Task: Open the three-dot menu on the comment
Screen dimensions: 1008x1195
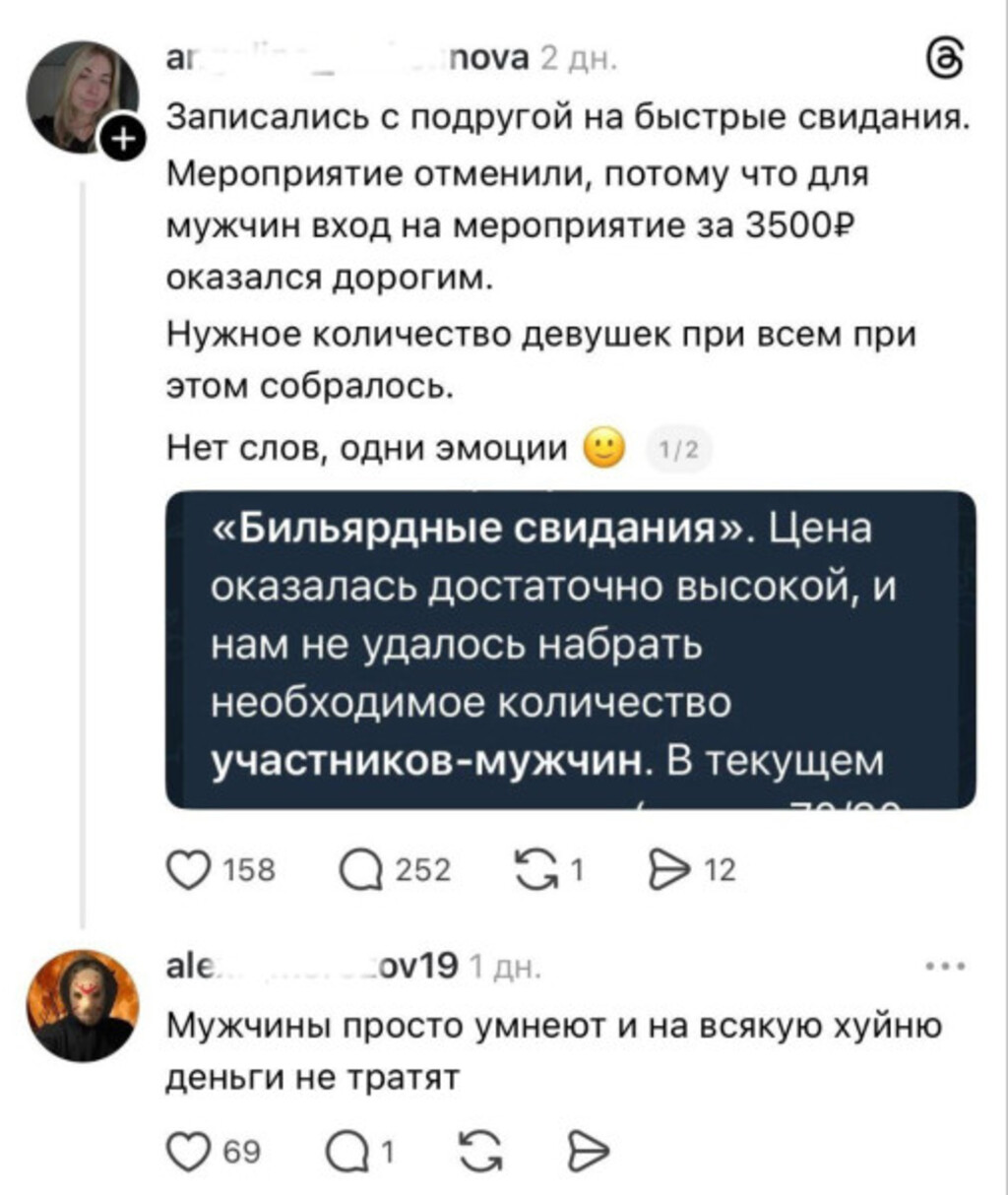Action: tap(946, 967)
